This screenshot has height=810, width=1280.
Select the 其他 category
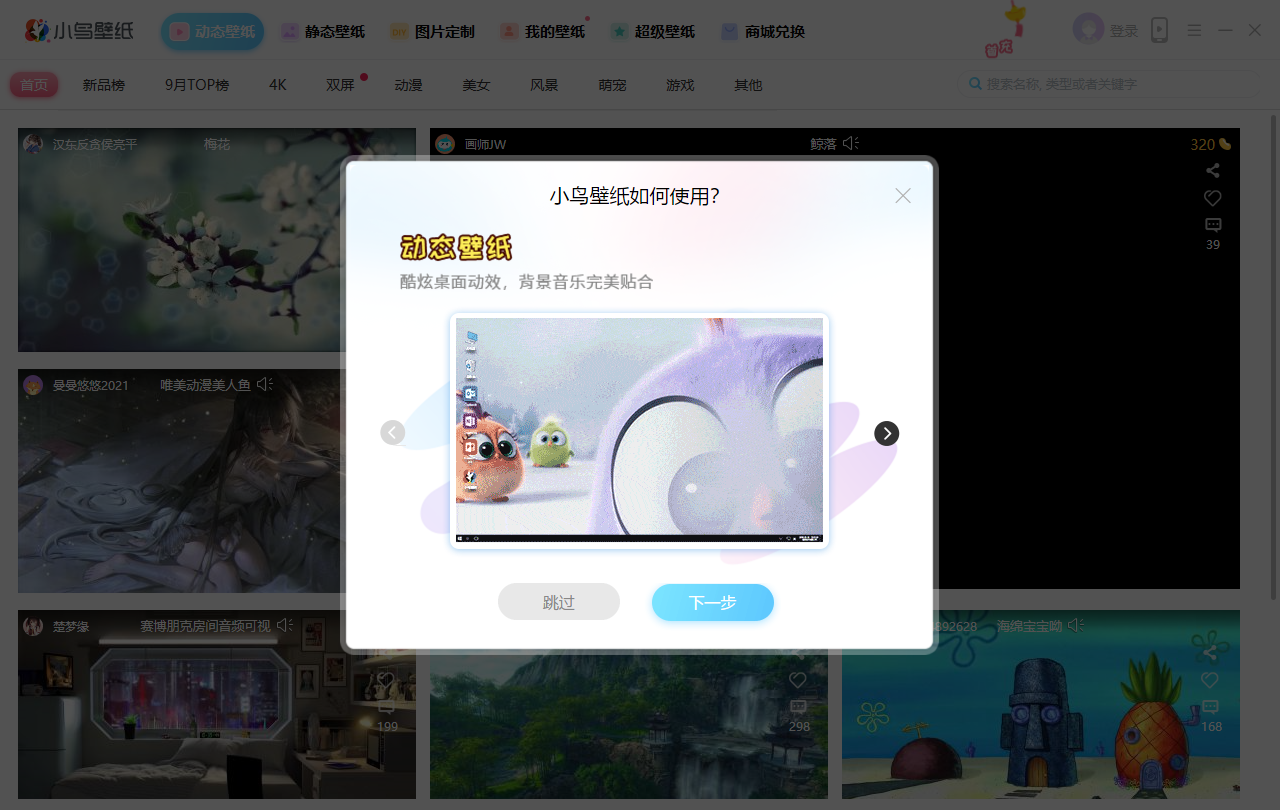coord(748,85)
